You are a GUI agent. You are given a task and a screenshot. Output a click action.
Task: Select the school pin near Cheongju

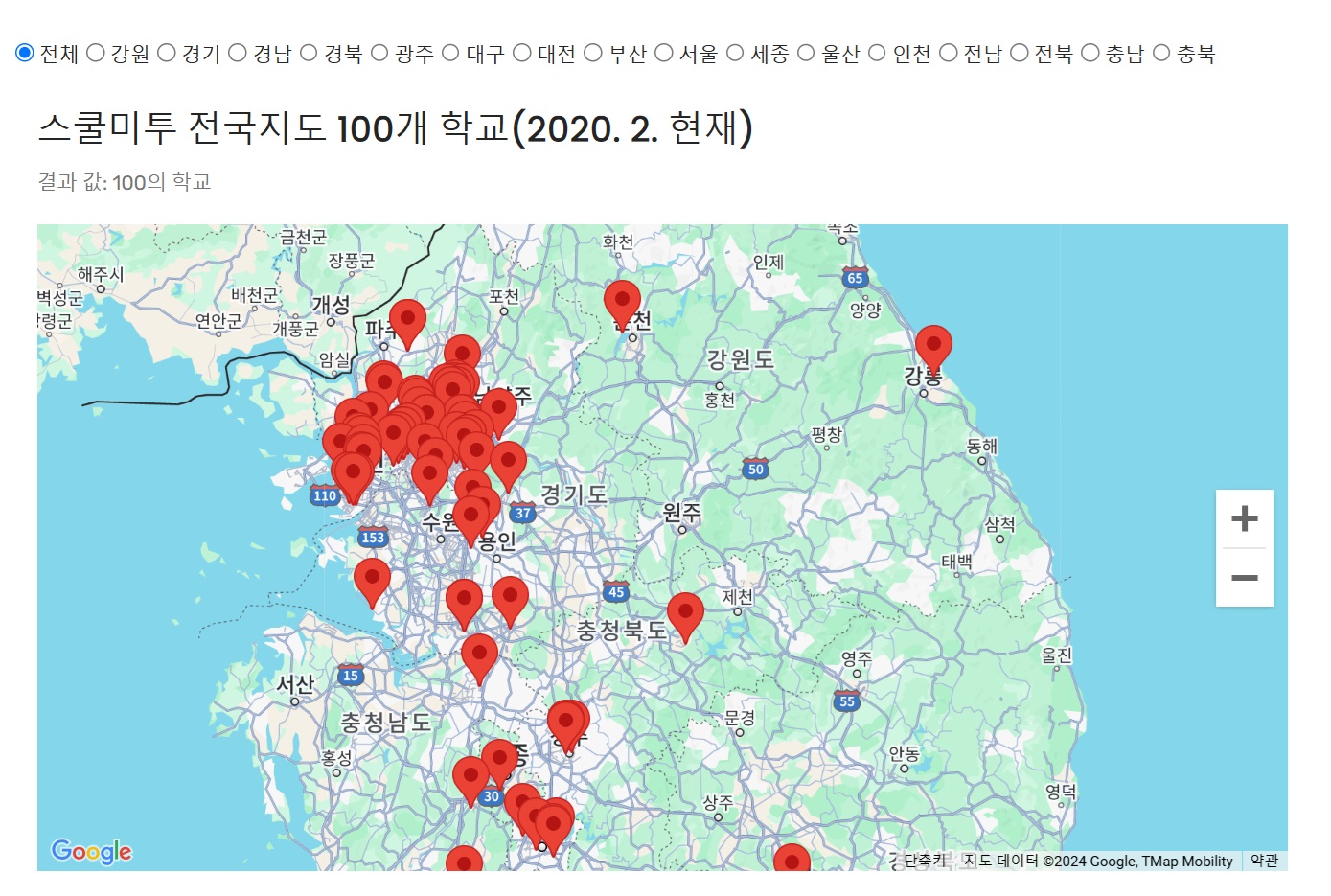click(566, 724)
